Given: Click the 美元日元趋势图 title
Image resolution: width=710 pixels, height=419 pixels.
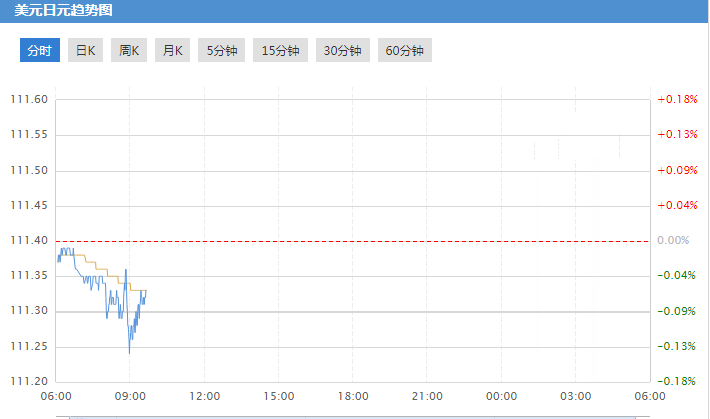Looking at the screenshot, I should (63, 11).
